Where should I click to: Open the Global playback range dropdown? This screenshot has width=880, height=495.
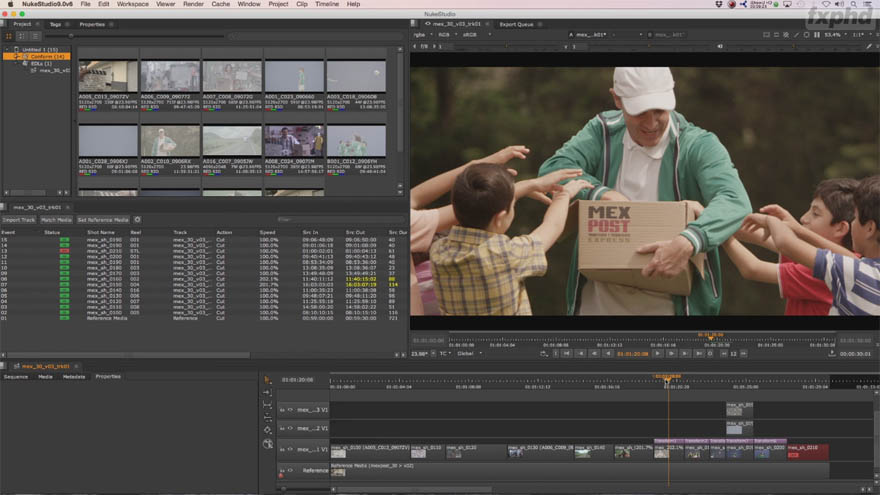click(x=469, y=354)
